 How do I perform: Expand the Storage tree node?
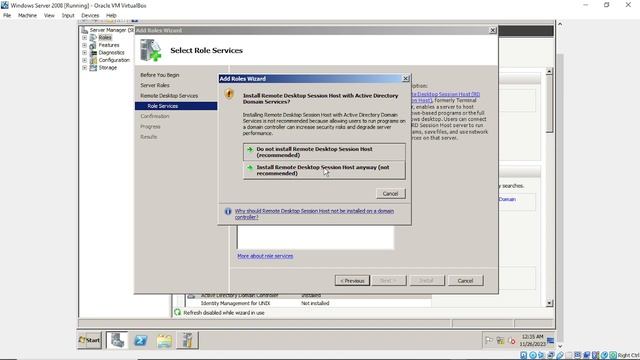(84, 68)
